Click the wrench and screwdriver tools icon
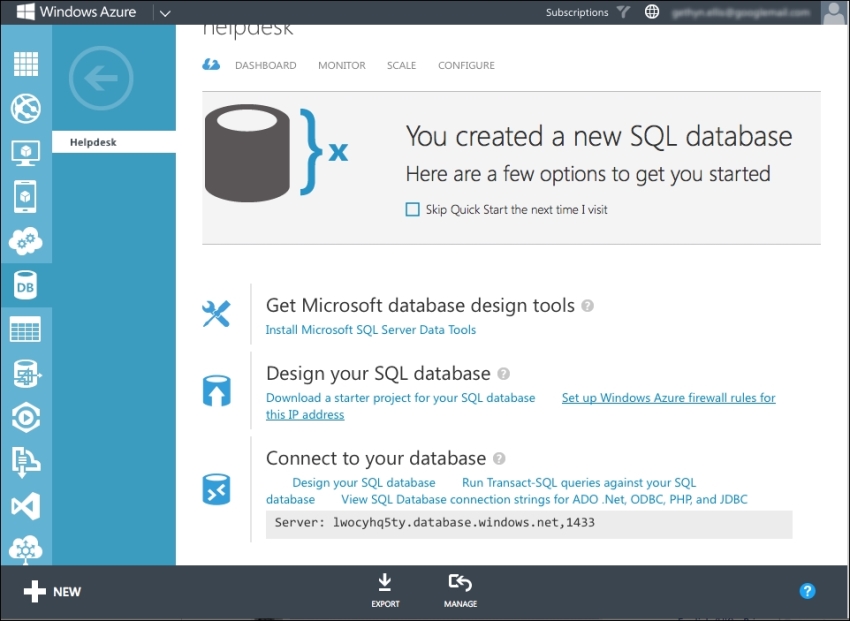 [x=216, y=314]
